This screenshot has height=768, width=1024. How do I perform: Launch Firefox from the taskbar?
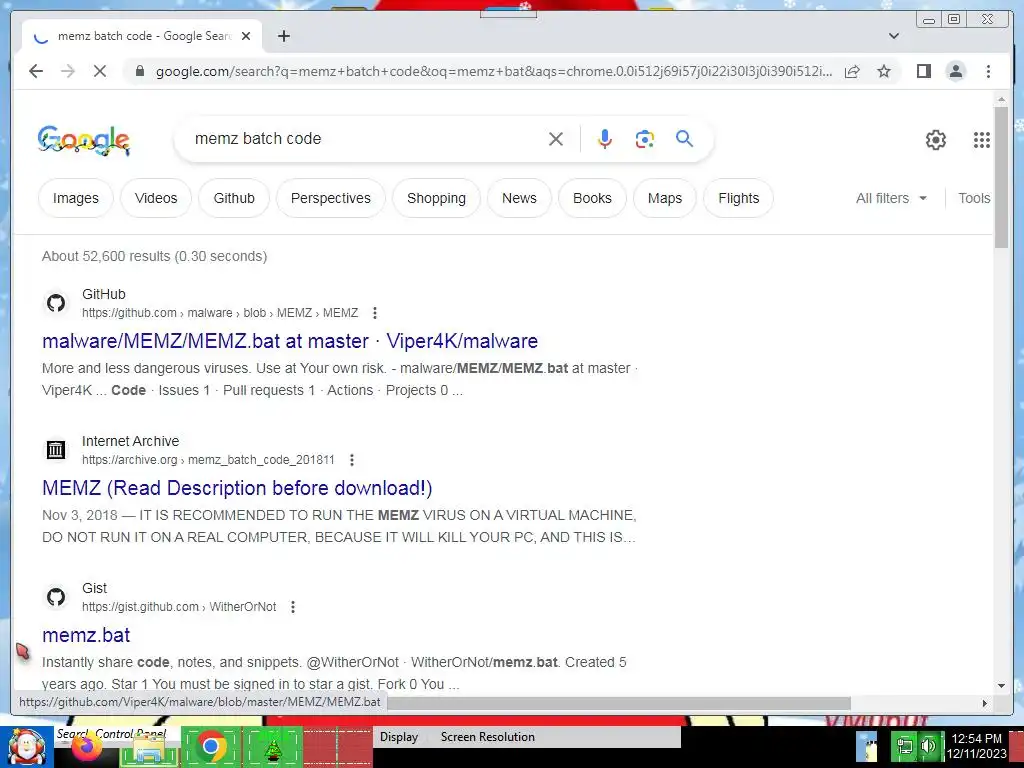click(x=87, y=748)
